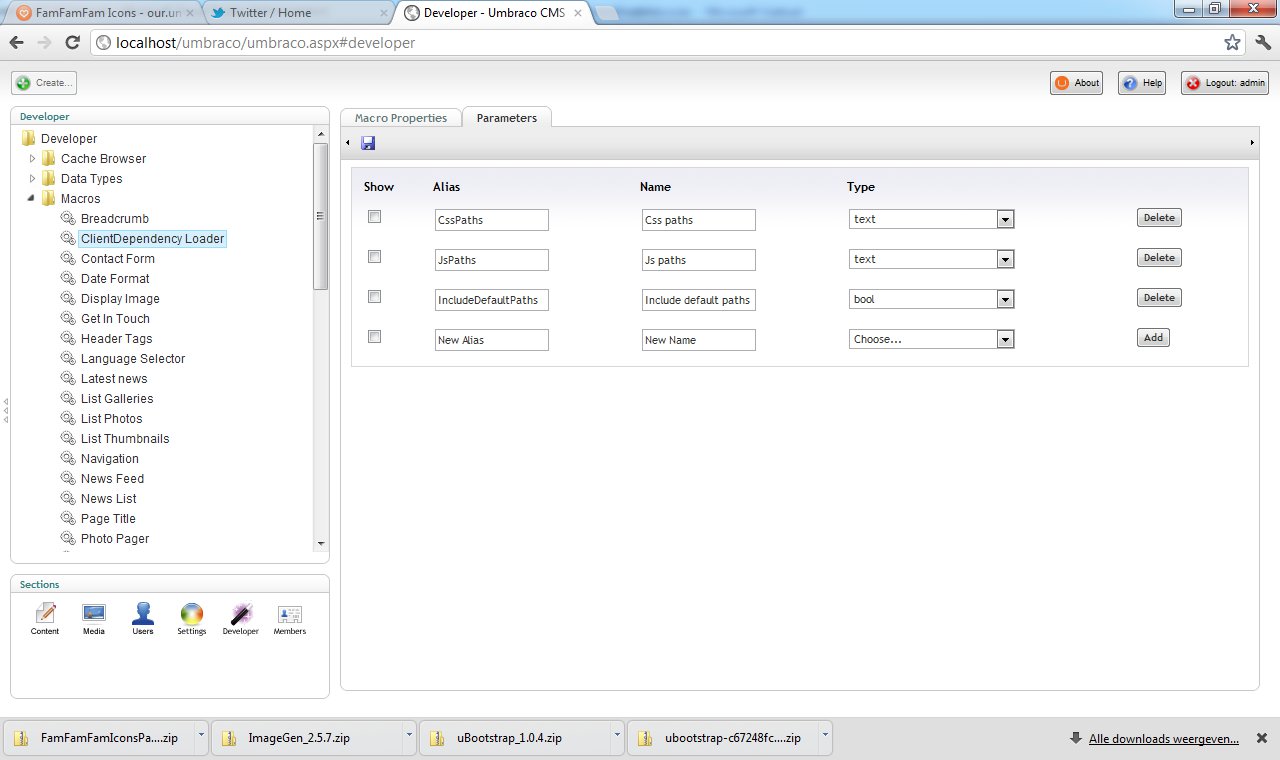Click the Navigation macro icon
The height and width of the screenshot is (760, 1280).
[x=68, y=459]
